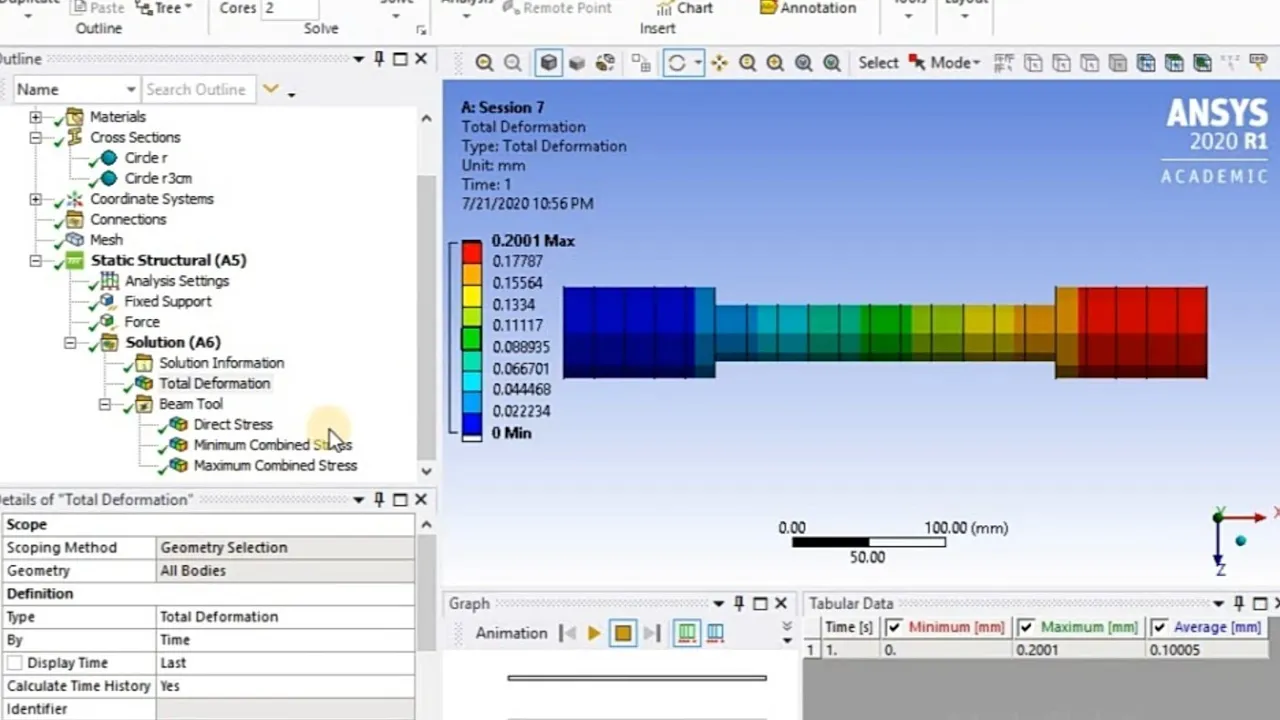Stop the result animation

click(x=622, y=633)
